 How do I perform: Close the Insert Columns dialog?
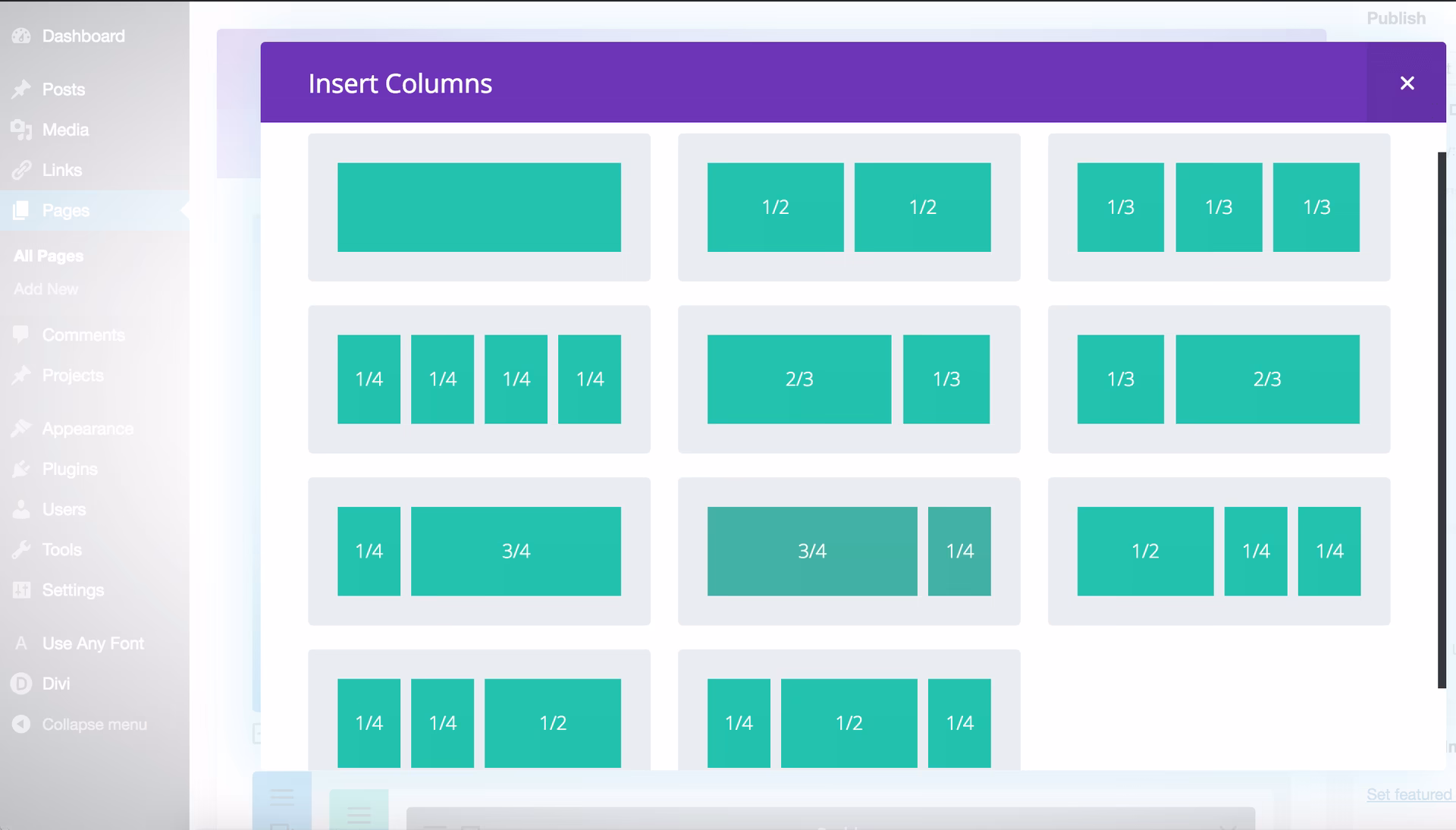pos(1407,83)
